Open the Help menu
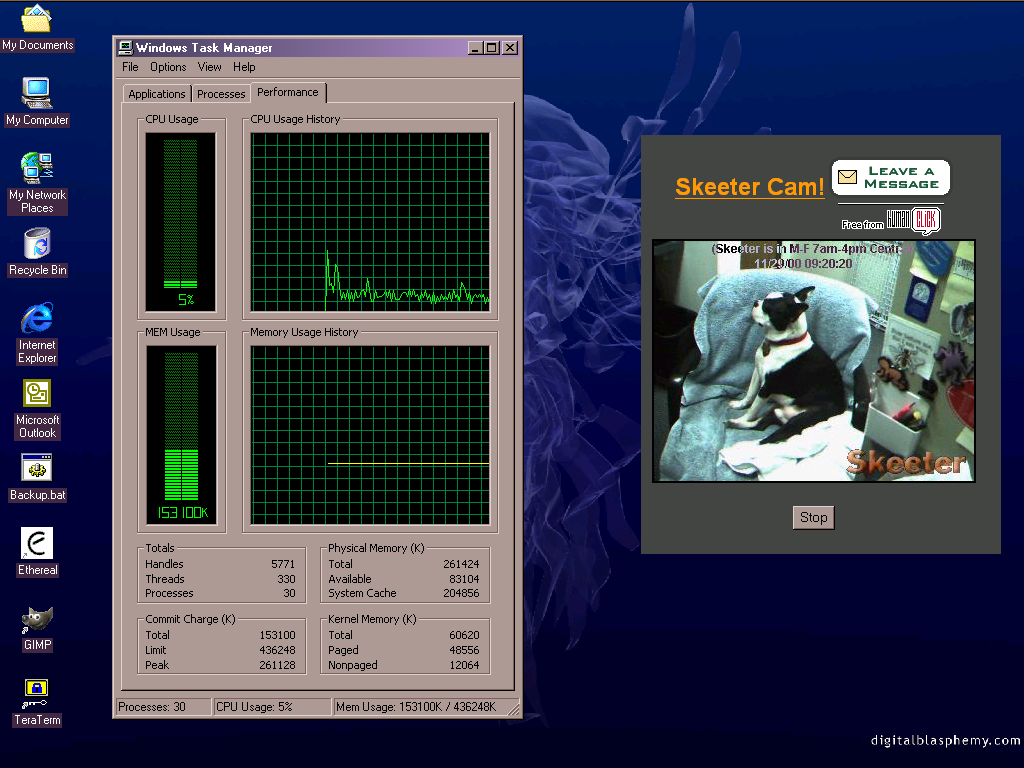Image resolution: width=1024 pixels, height=768 pixels. coord(244,67)
